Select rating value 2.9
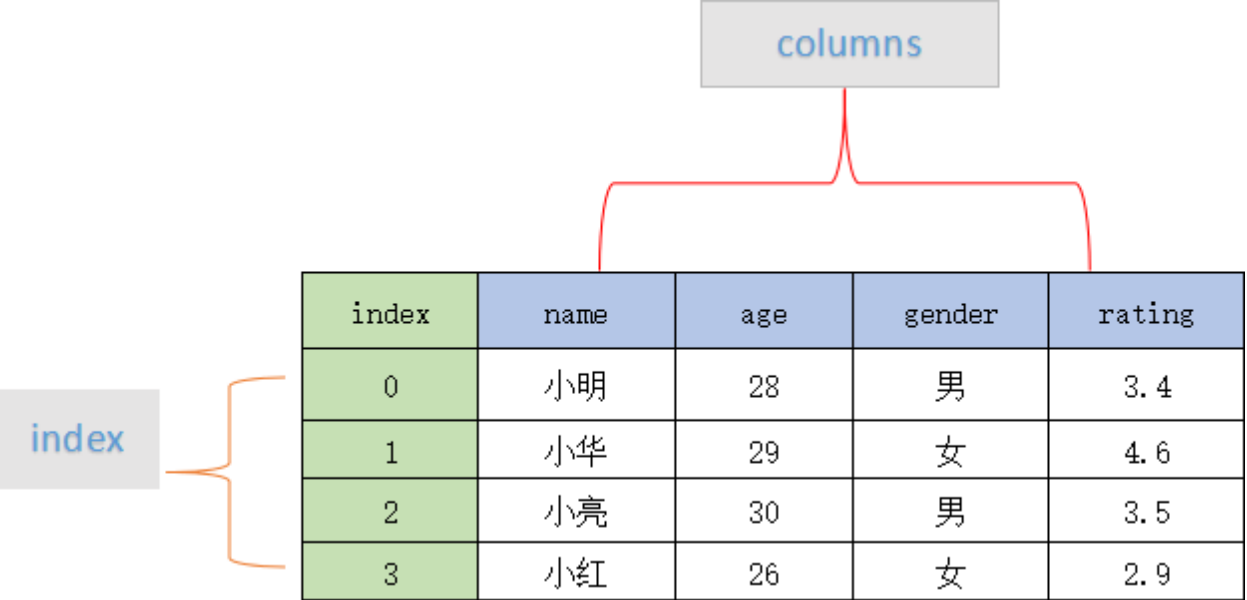The image size is (1247, 600). pyautogui.click(x=1146, y=572)
